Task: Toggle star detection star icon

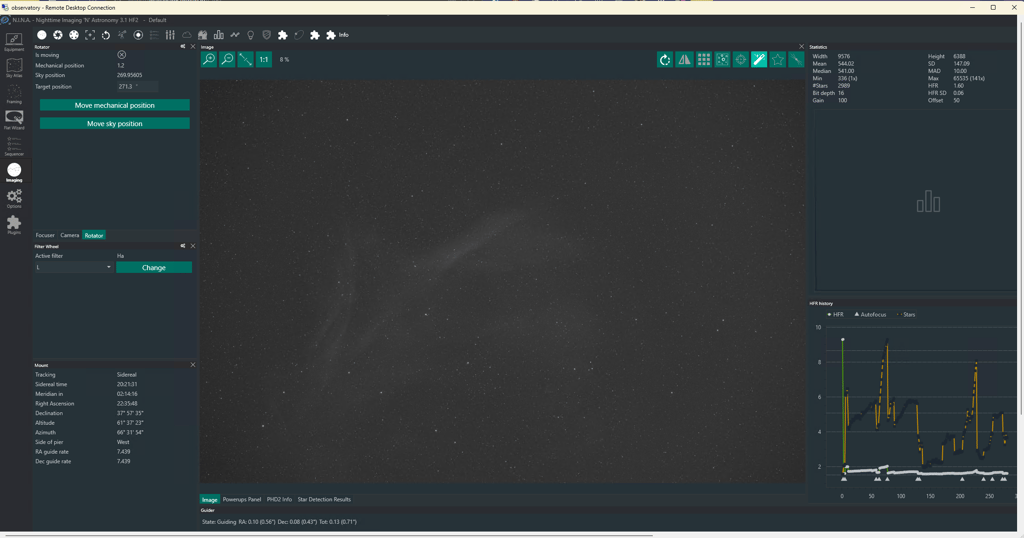Action: tap(778, 59)
